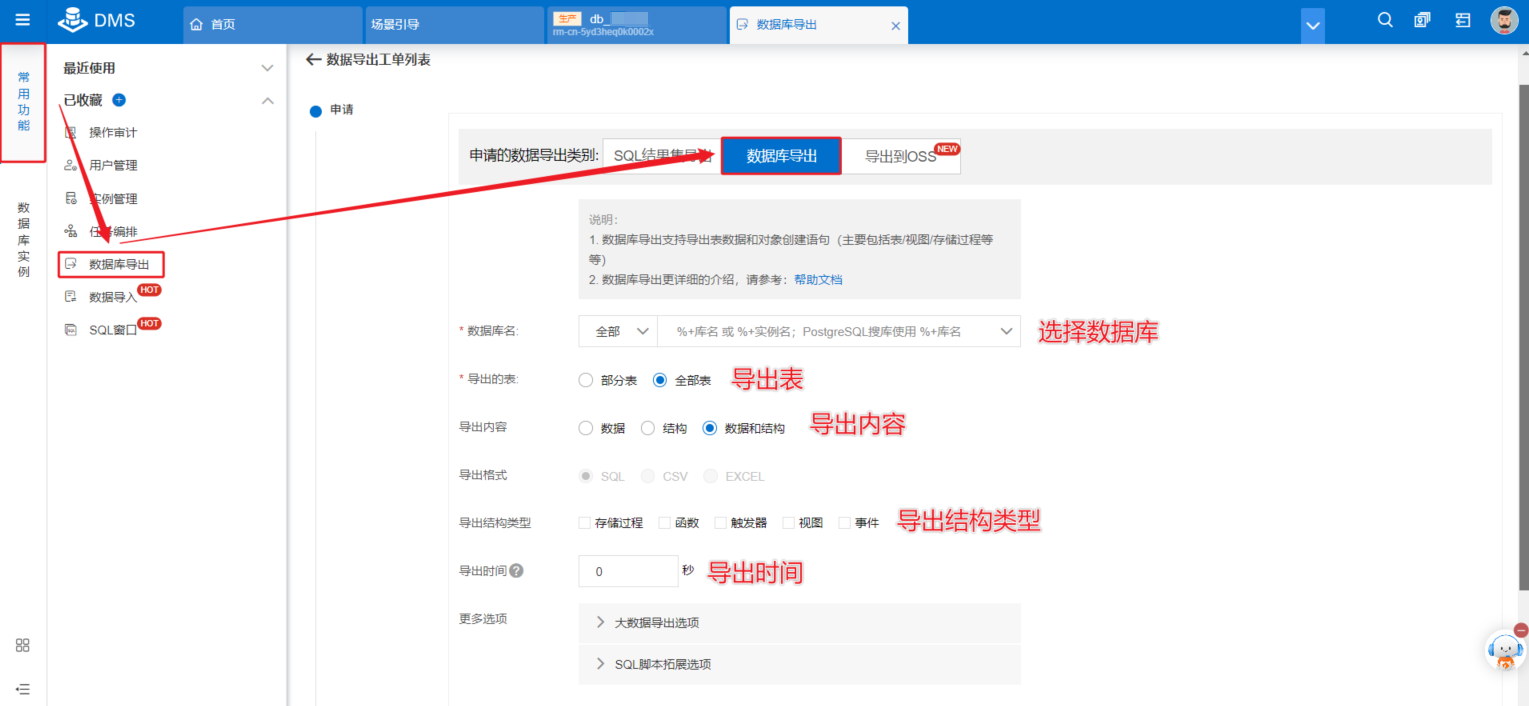The width and height of the screenshot is (1529, 706).
Task: Select the 全部表 radio button
Action: pos(660,380)
